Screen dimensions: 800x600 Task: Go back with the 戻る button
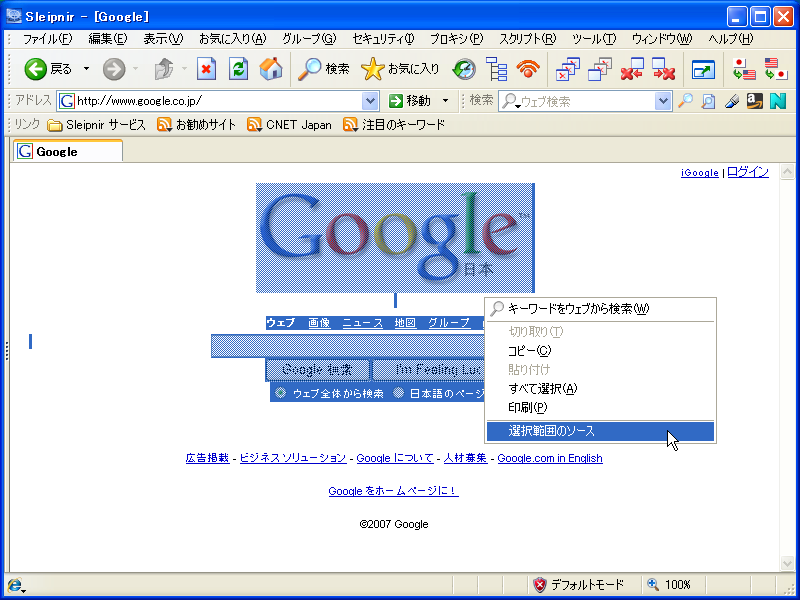(48, 69)
